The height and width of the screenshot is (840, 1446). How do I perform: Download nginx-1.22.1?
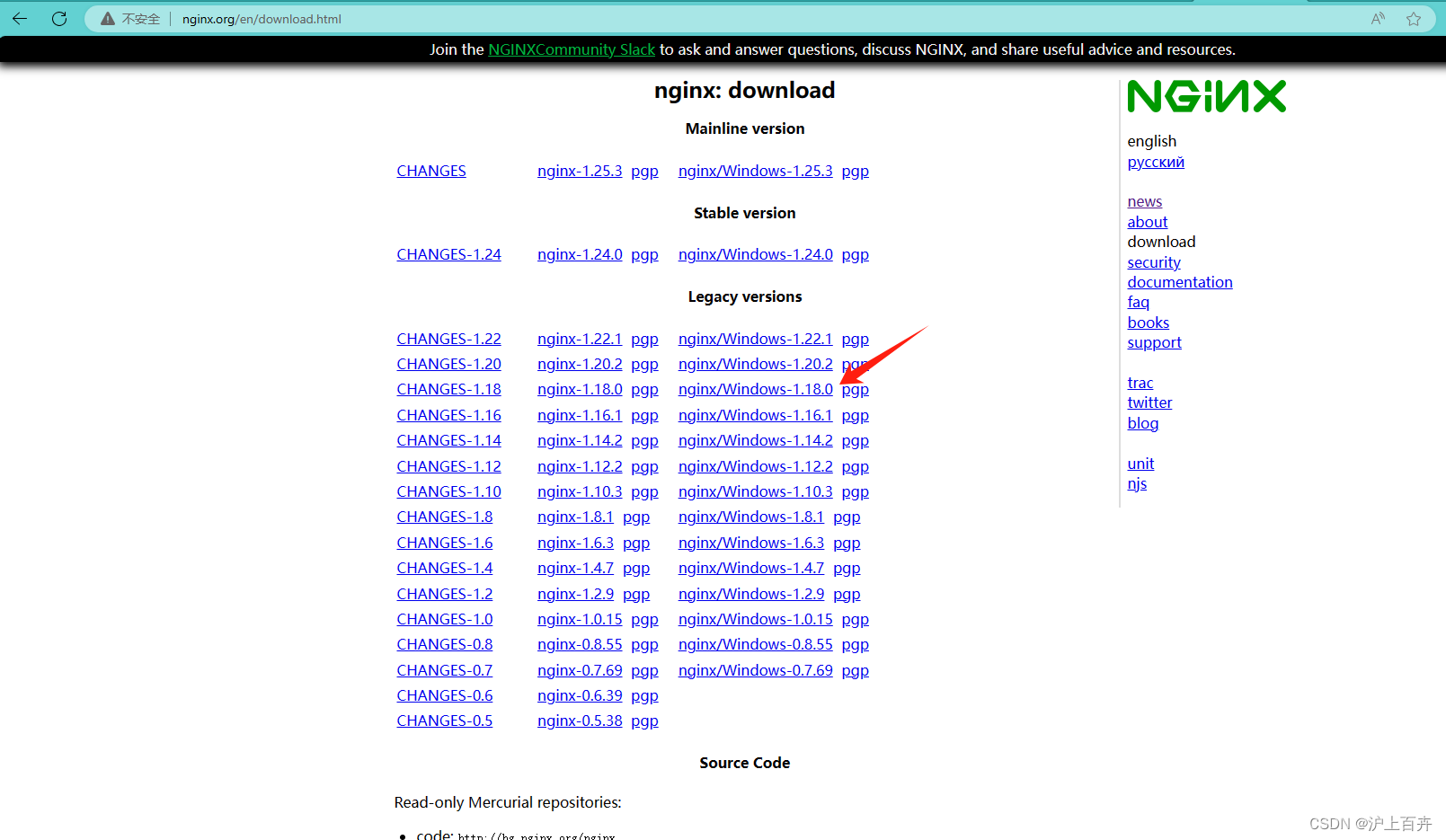point(580,339)
